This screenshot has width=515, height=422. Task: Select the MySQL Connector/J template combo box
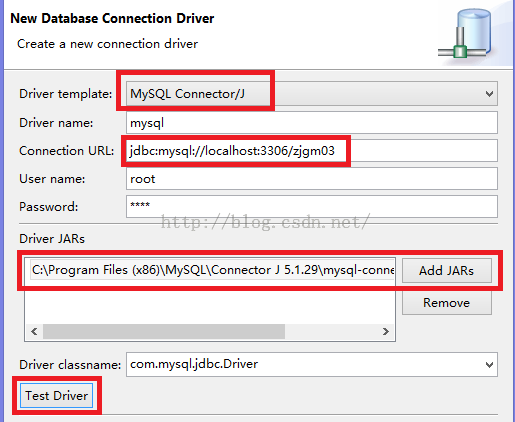tap(312, 94)
